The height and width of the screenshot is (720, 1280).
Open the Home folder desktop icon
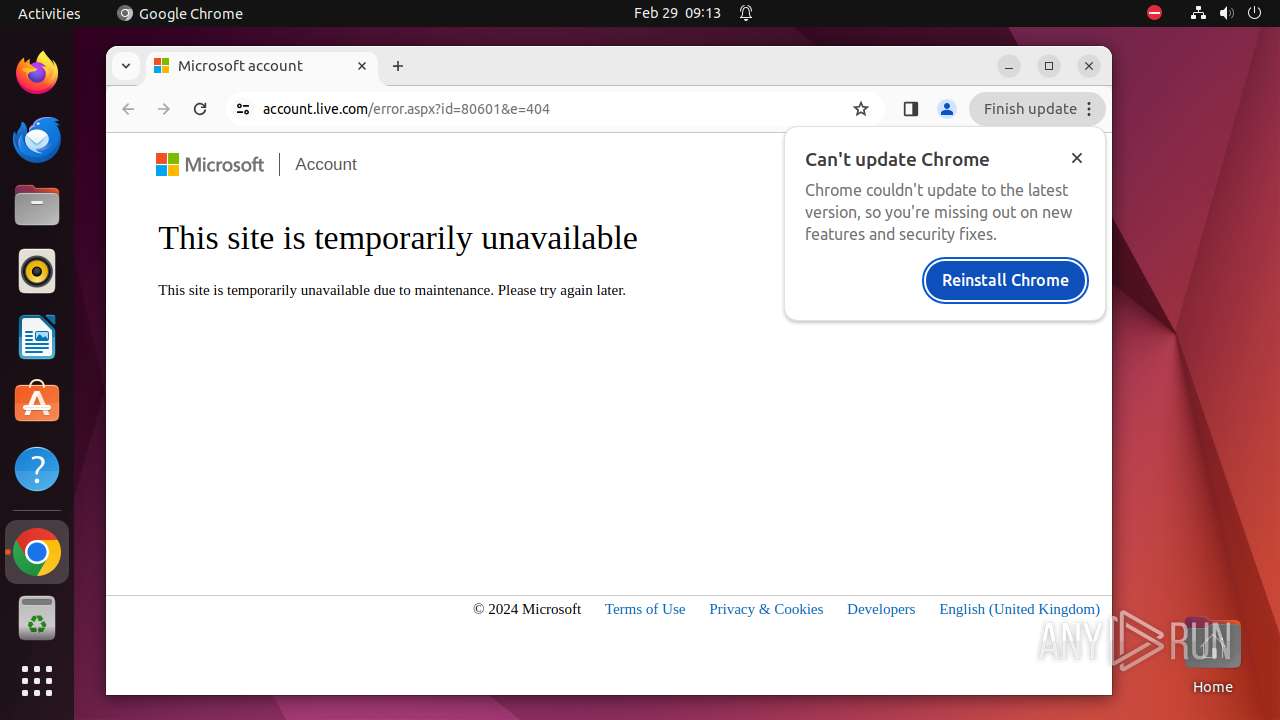click(x=1212, y=656)
